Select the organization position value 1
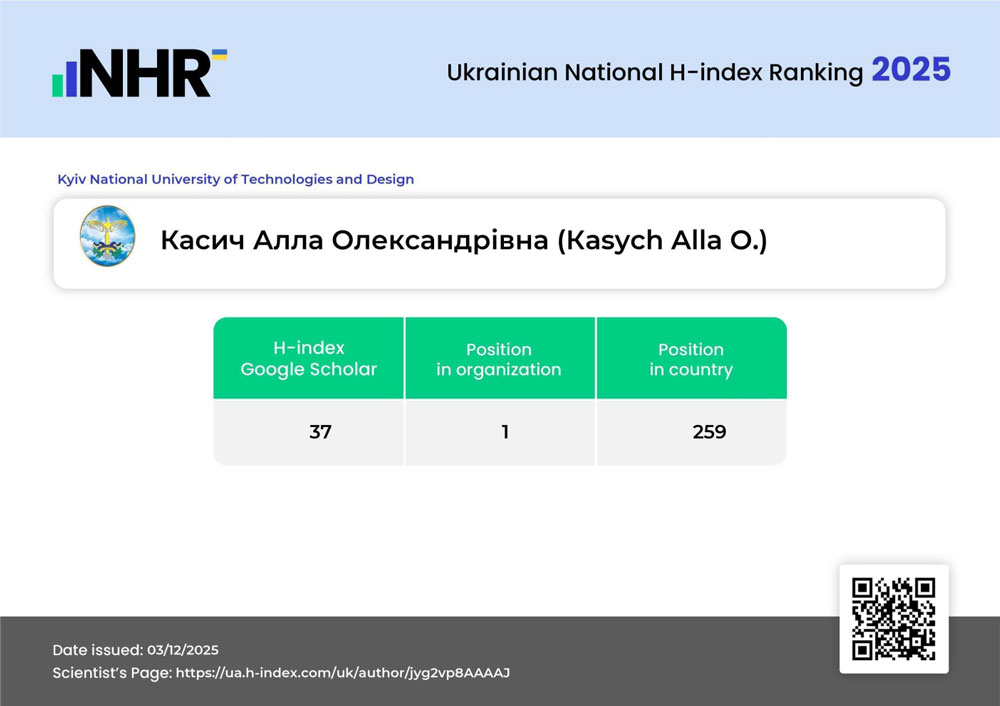1000x706 pixels. point(505,432)
